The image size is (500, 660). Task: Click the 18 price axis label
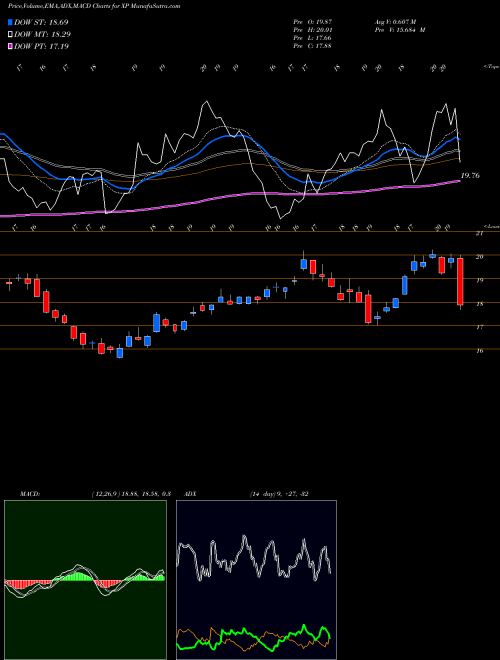pyautogui.click(x=479, y=304)
